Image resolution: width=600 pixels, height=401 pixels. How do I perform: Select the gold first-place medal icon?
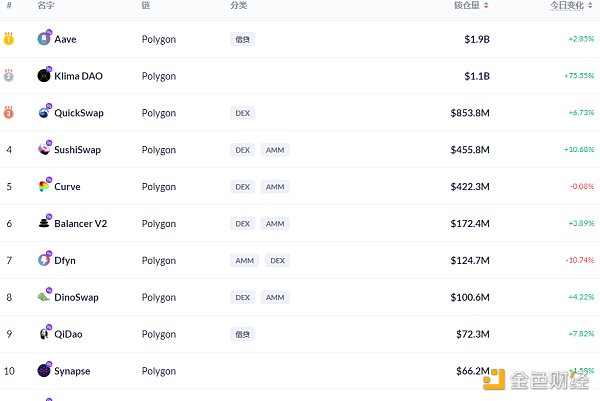click(8, 39)
